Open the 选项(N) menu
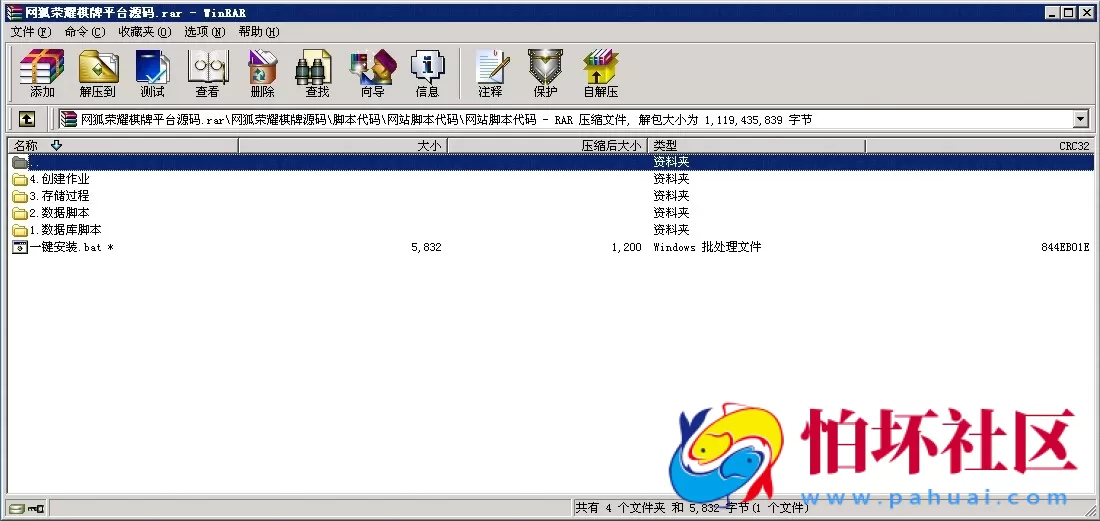The width and height of the screenshot is (1100, 521). [x=205, y=32]
